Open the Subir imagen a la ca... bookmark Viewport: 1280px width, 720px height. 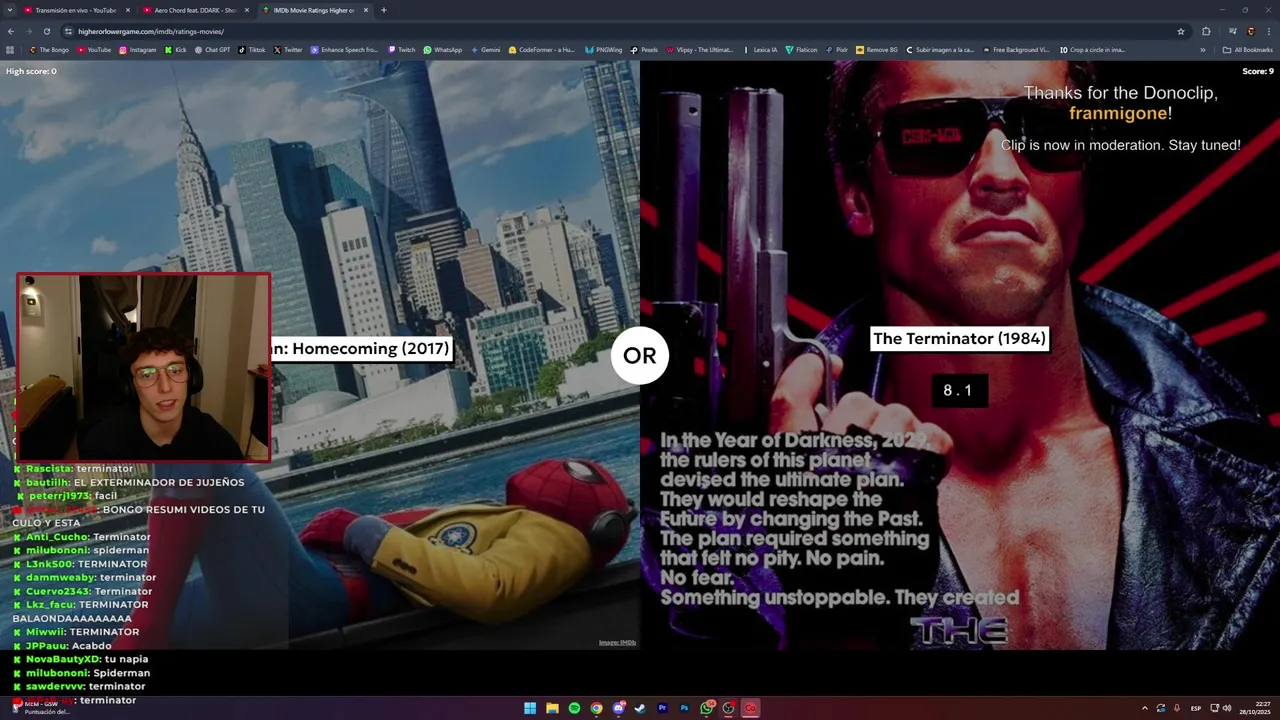click(x=940, y=49)
